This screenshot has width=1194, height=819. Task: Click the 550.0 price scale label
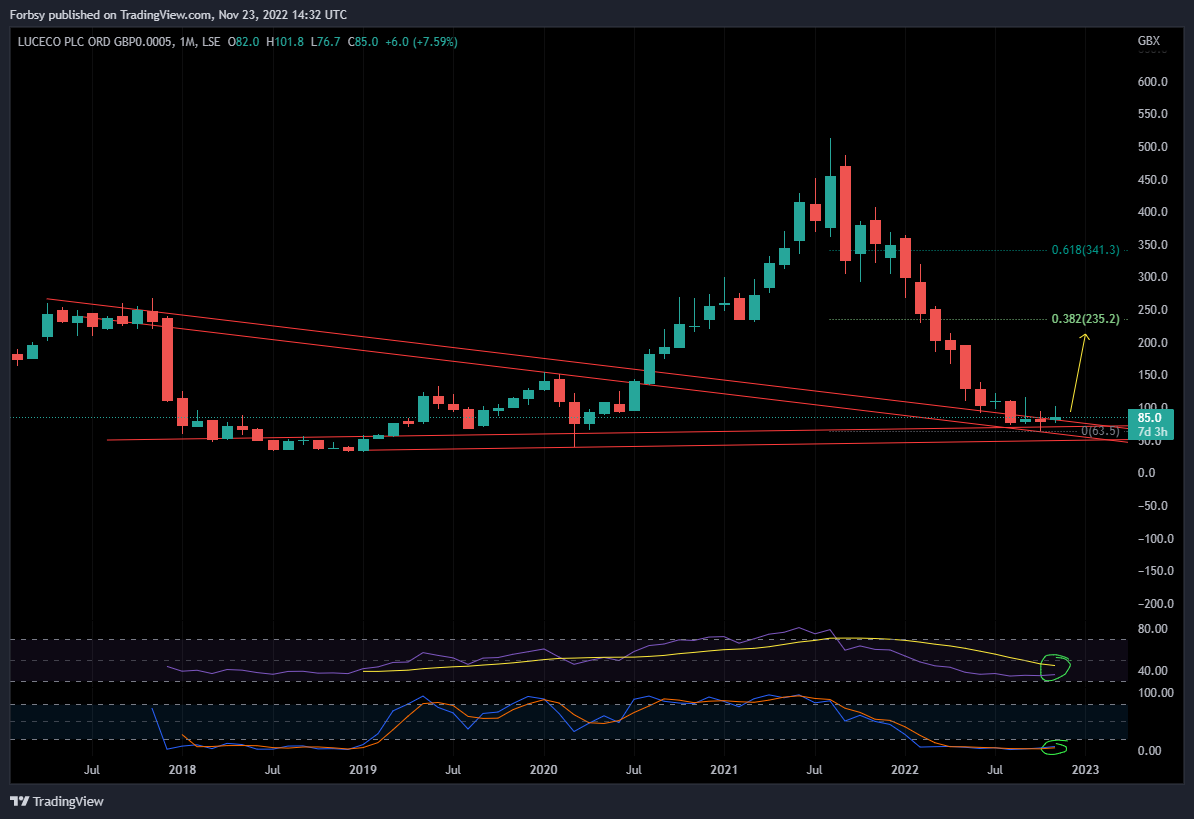click(1152, 114)
